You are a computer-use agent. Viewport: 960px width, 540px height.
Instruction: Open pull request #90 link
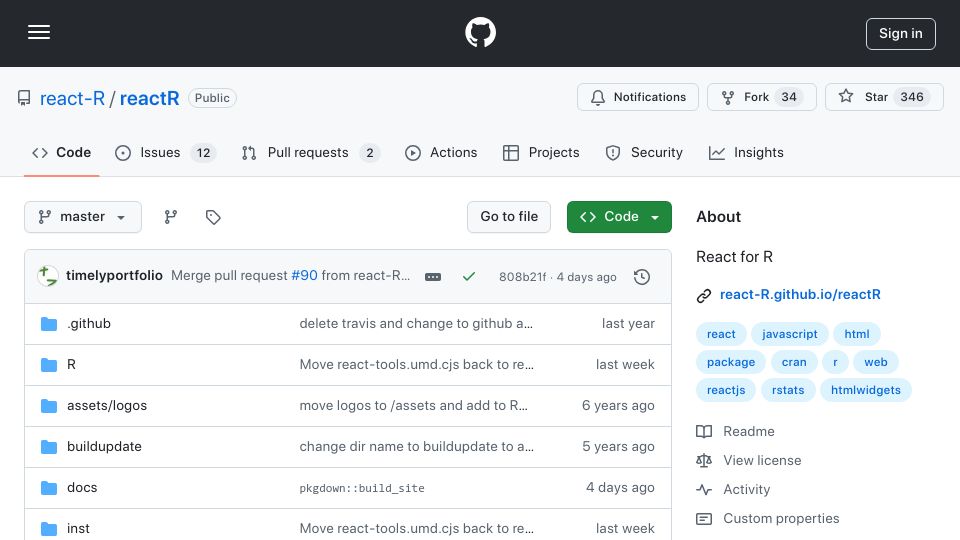pos(304,276)
